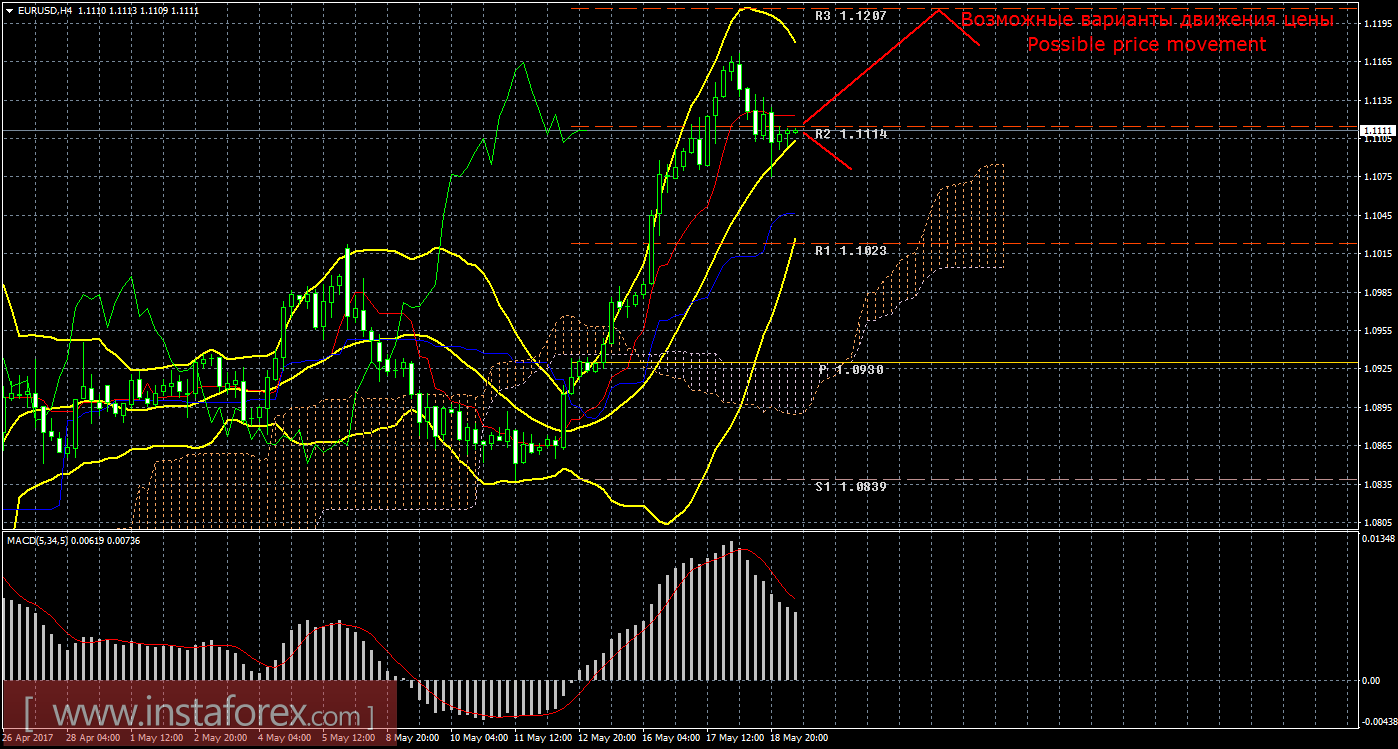
Task: Click the S1 1.0839 support label
Action: 850,486
